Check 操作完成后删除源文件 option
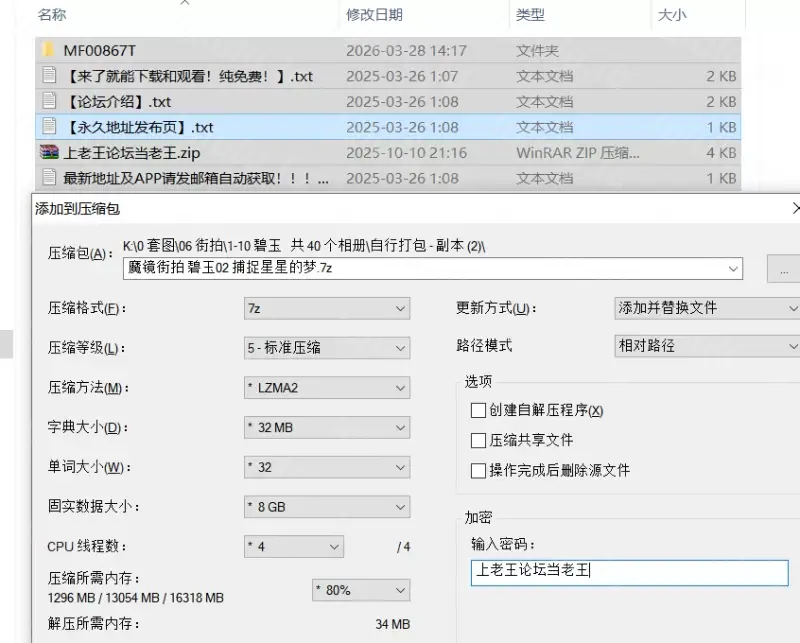The height and width of the screenshot is (643, 800). point(478,470)
